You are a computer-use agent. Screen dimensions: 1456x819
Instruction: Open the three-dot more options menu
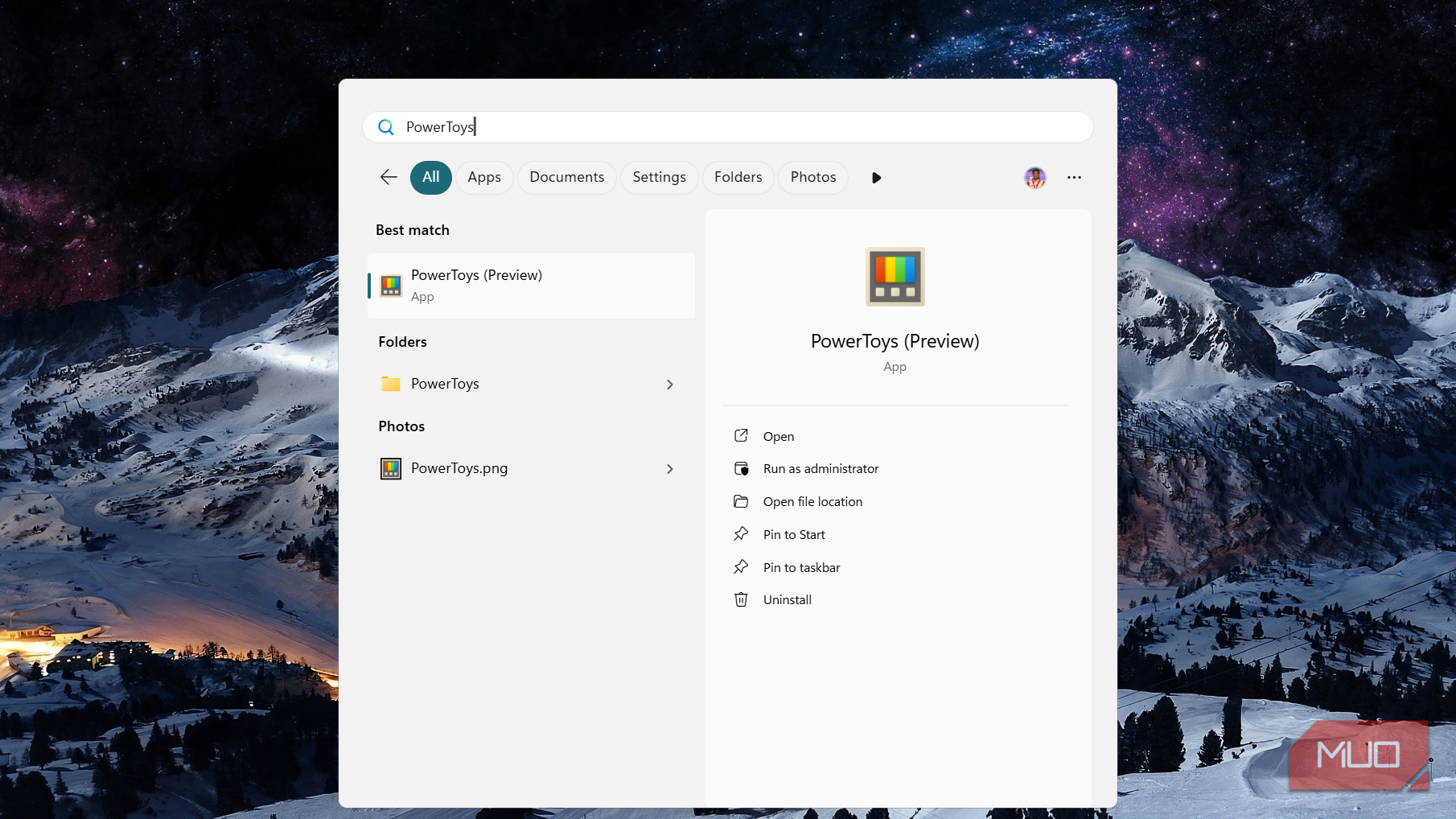[x=1074, y=177]
